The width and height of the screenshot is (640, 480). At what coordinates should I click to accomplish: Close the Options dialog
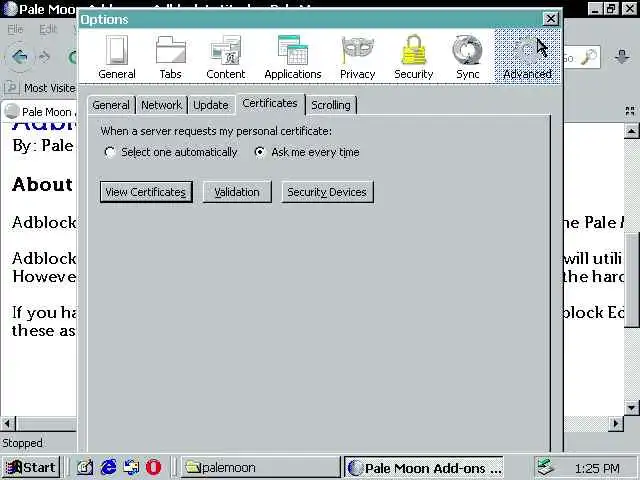(551, 19)
